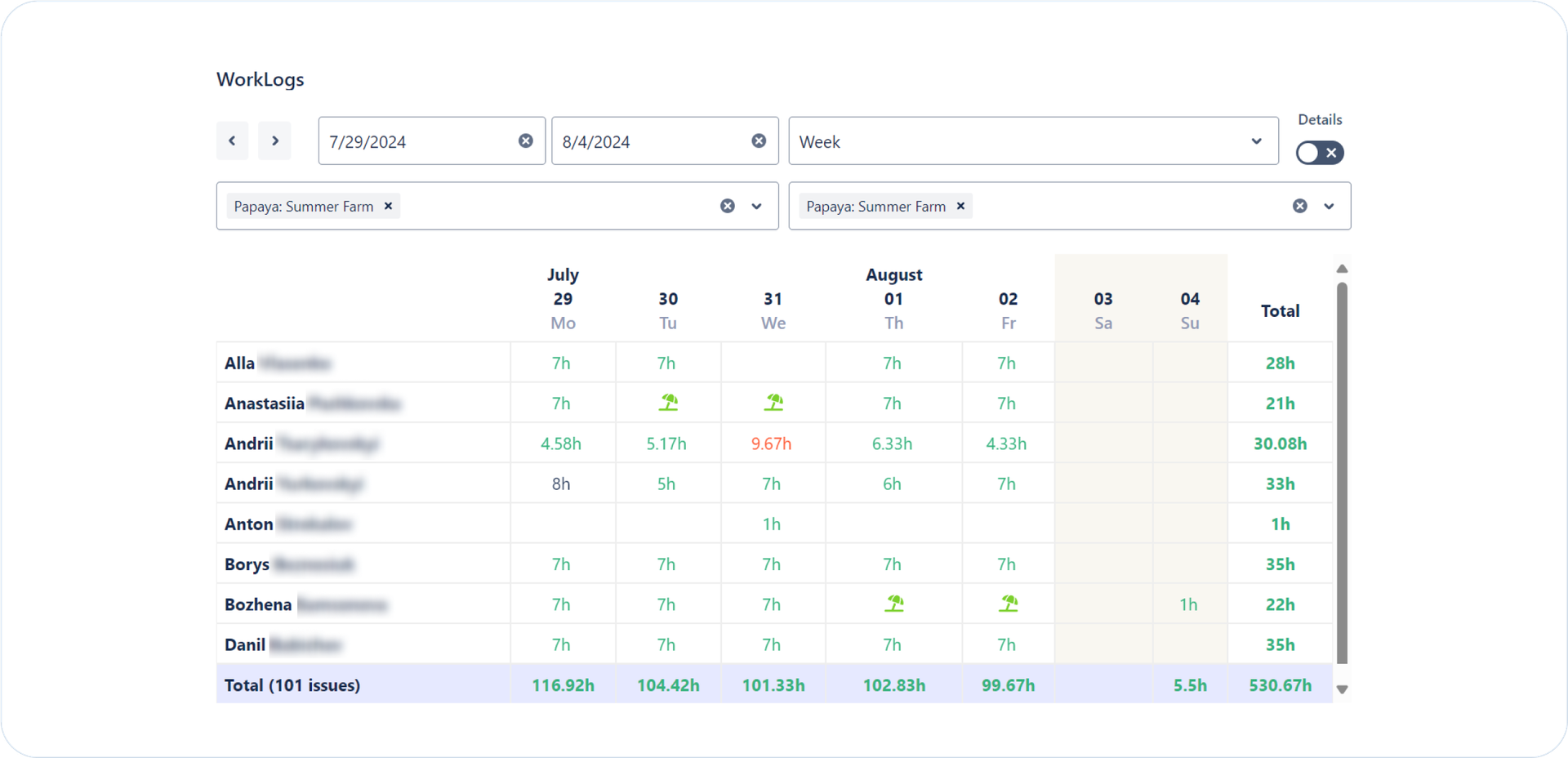The height and width of the screenshot is (758, 1568).
Task: Click Alla's 28h total
Action: click(1281, 363)
